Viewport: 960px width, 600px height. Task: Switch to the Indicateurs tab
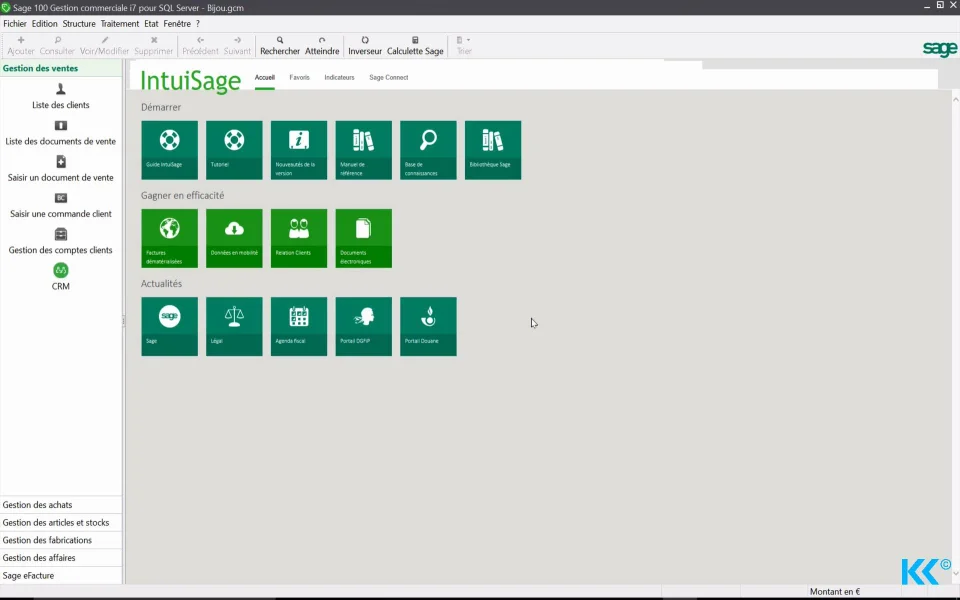[x=339, y=78]
